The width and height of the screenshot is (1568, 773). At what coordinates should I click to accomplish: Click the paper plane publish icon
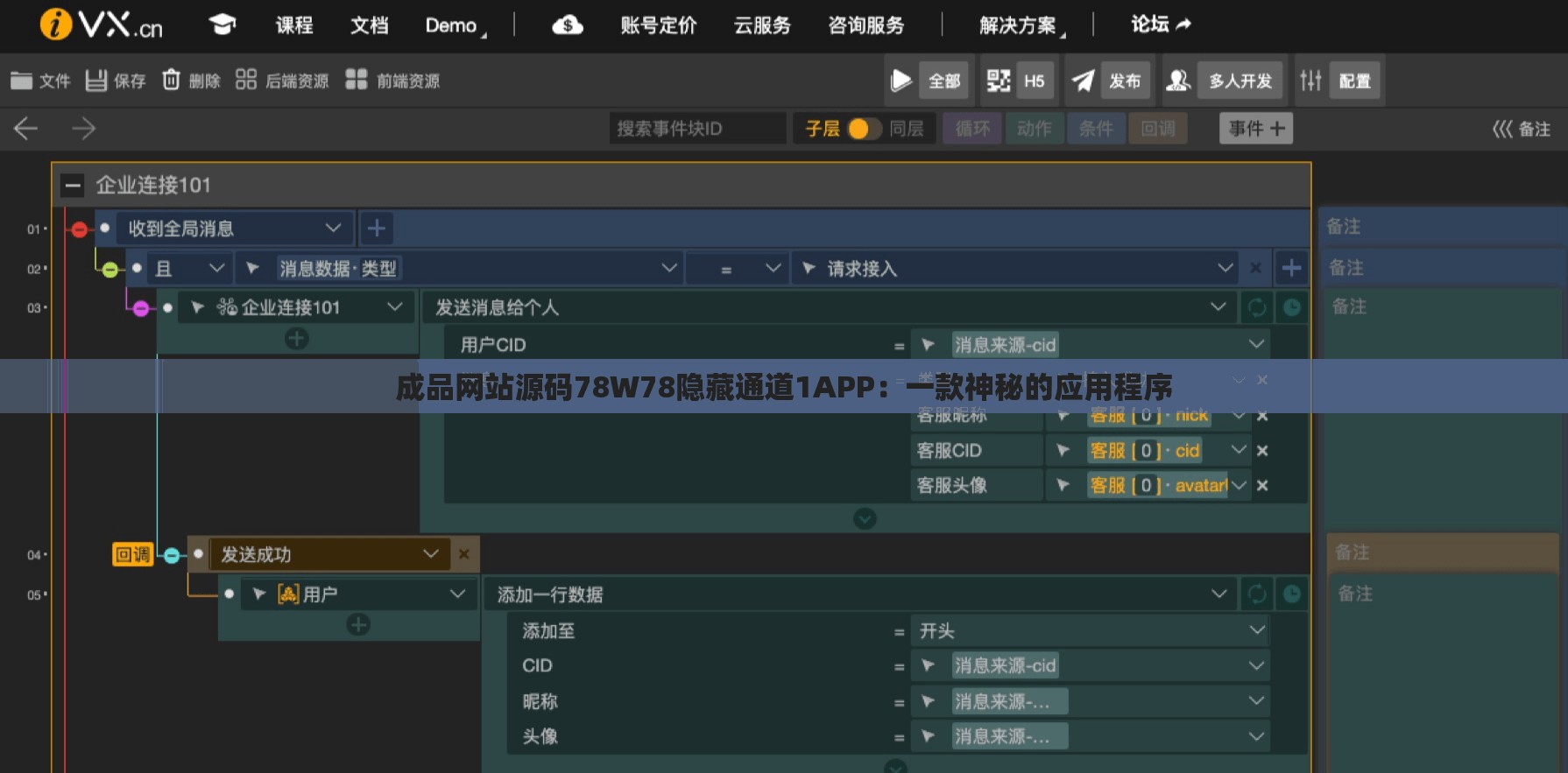point(1083,81)
